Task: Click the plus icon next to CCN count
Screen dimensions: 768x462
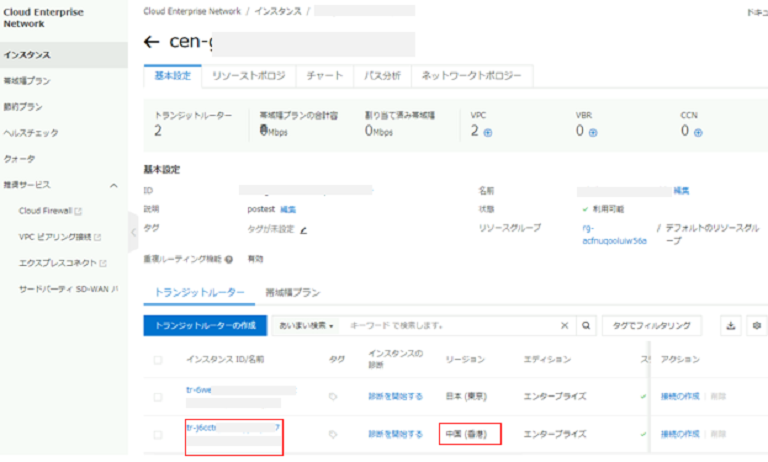Action: (x=698, y=133)
